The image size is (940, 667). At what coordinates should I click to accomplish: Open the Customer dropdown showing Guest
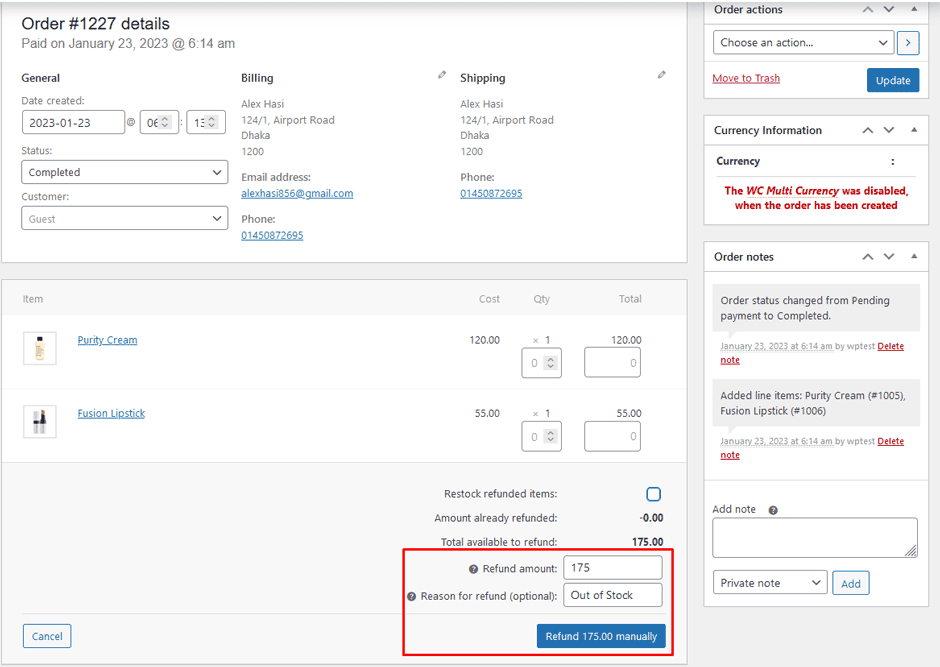(x=124, y=218)
